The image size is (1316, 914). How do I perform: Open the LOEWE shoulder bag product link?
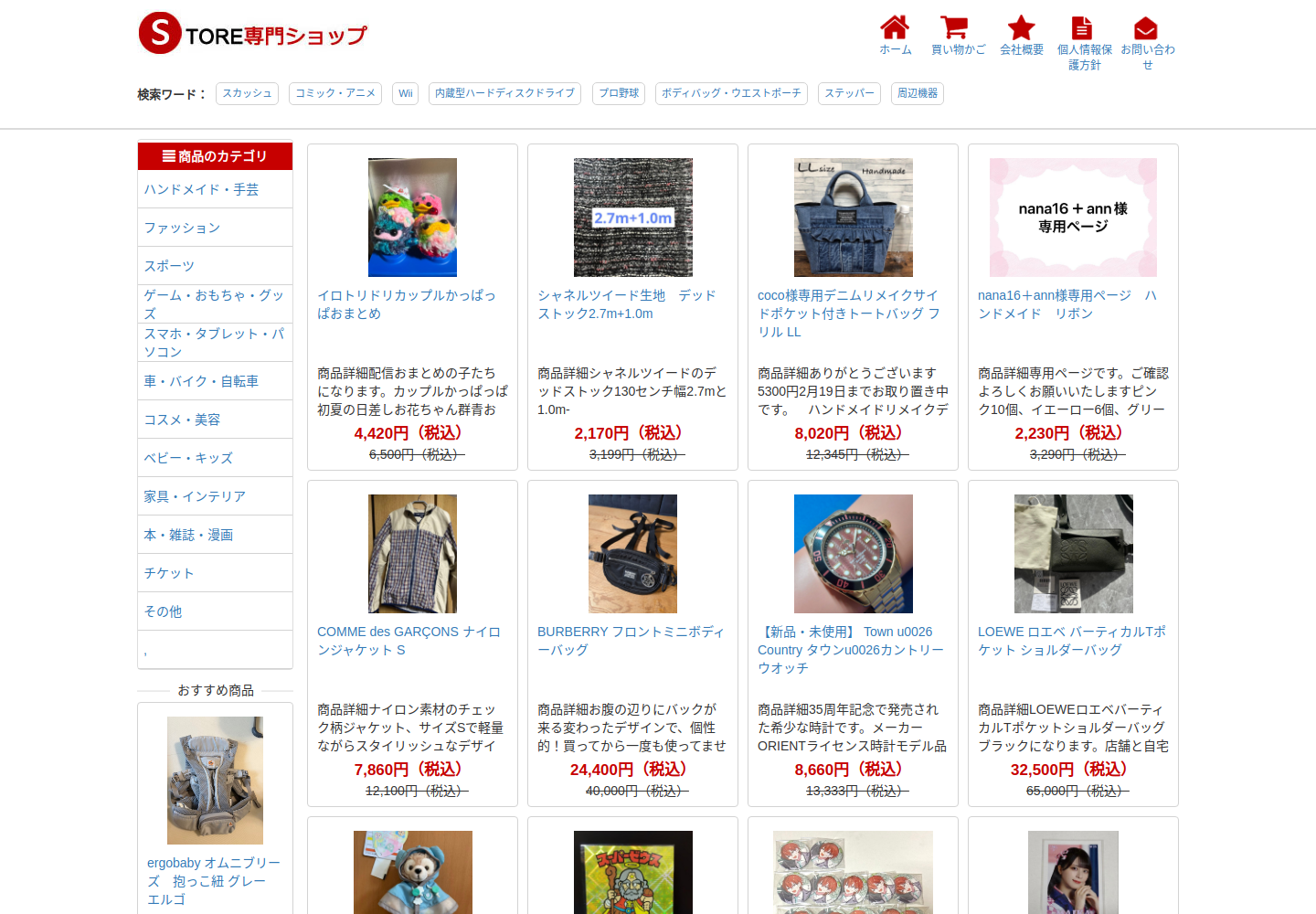coord(1072,641)
